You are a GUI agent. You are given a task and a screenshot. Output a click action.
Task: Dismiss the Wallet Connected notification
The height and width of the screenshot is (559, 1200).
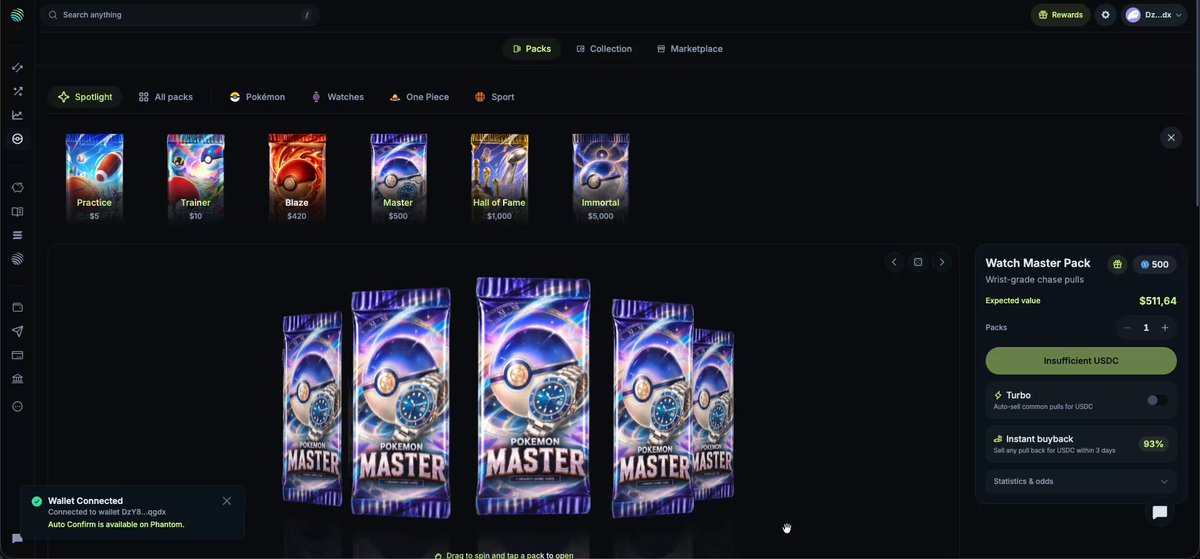[227, 501]
